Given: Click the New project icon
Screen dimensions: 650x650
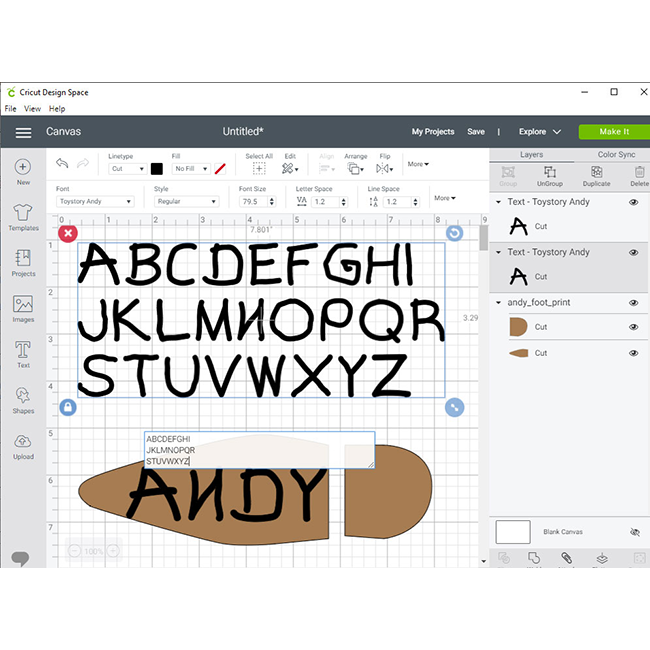Looking at the screenshot, I should pos(23,167).
